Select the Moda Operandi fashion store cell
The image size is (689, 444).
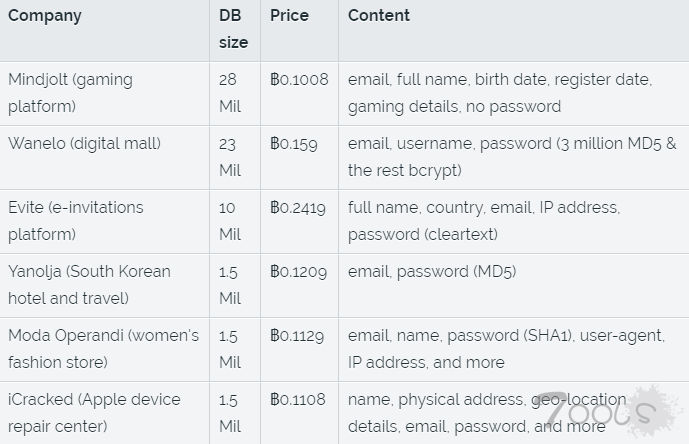click(x=103, y=349)
